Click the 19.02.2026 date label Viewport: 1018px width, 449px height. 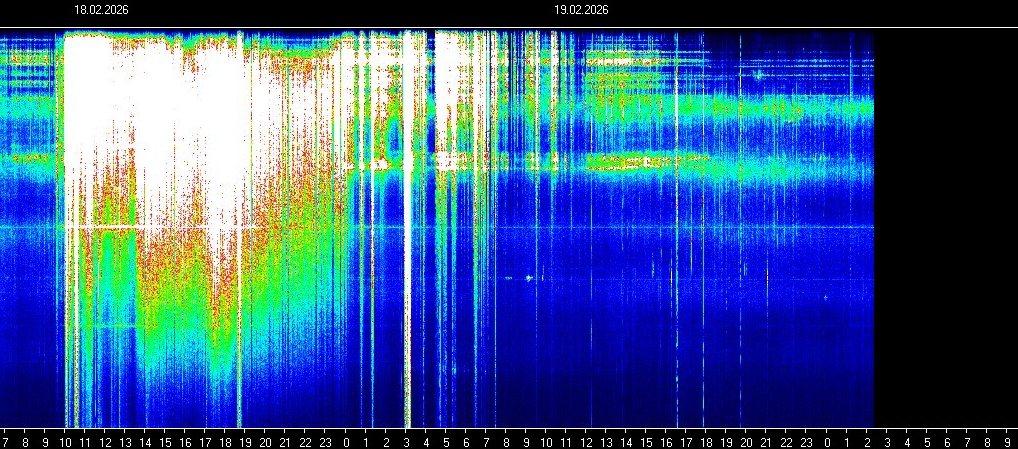point(581,10)
